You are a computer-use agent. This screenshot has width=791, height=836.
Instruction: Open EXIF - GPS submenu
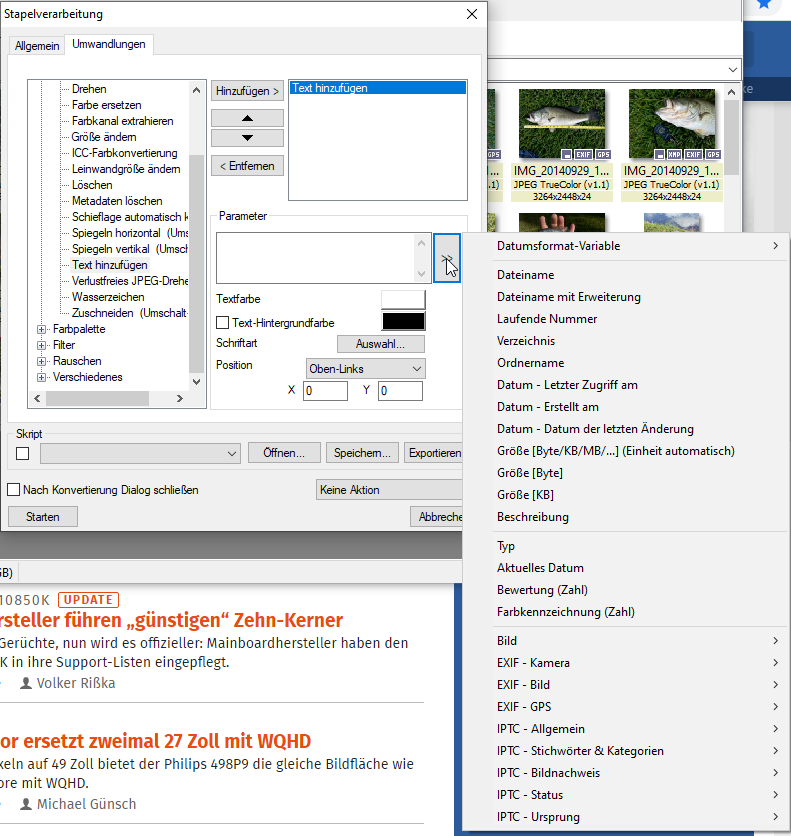coord(626,707)
